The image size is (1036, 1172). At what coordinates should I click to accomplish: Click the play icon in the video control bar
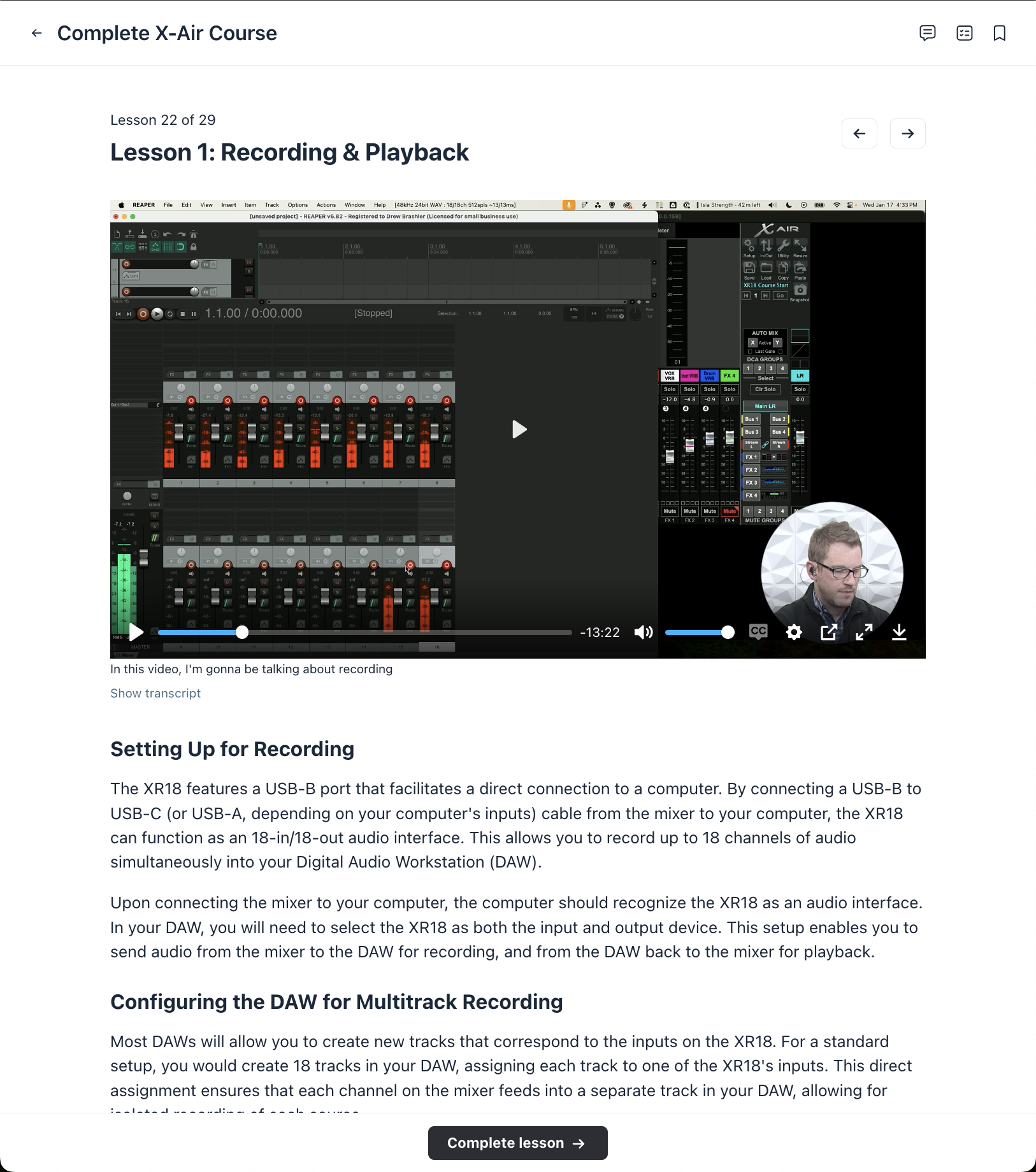tap(136, 632)
